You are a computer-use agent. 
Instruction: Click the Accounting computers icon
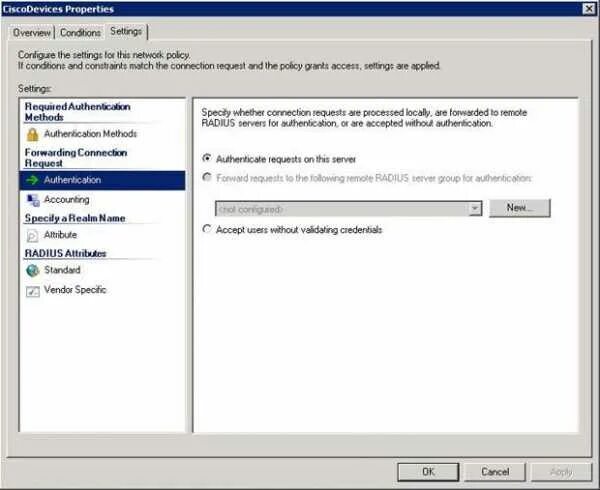[33, 200]
